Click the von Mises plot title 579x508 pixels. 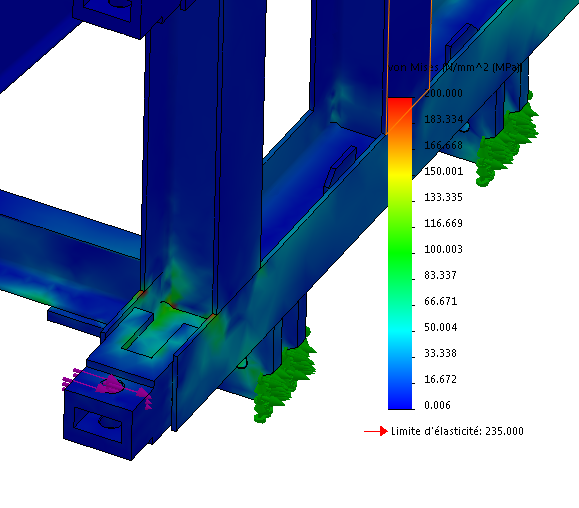click(x=455, y=67)
